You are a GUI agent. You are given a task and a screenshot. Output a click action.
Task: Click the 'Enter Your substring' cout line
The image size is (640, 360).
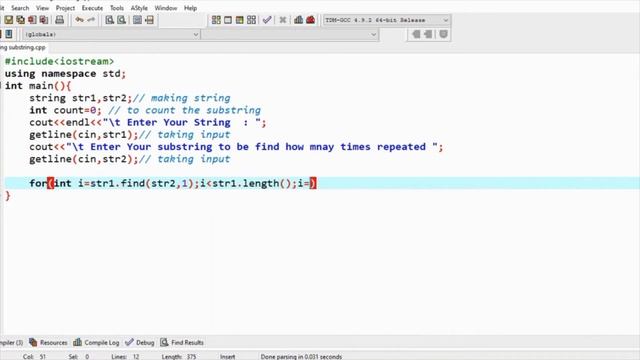(x=236, y=147)
